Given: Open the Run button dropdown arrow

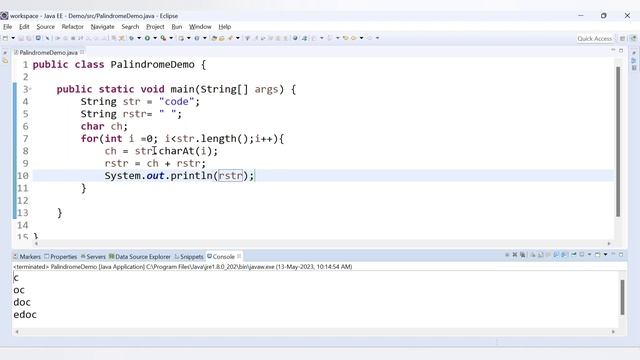Looking at the screenshot, I should (155, 38).
